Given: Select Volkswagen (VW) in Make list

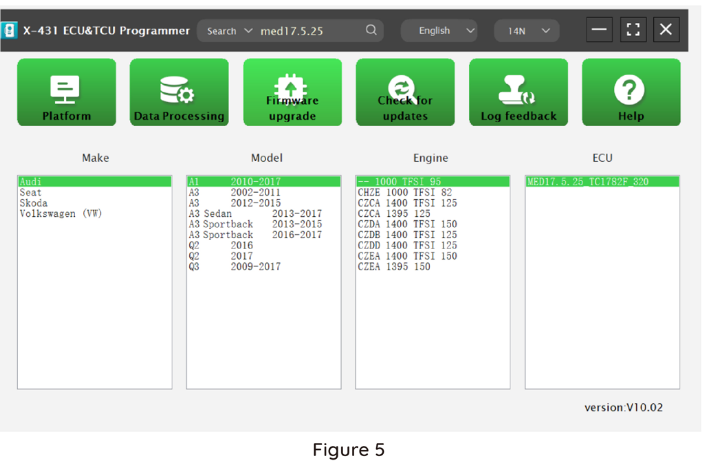Looking at the screenshot, I should tap(60, 214).
